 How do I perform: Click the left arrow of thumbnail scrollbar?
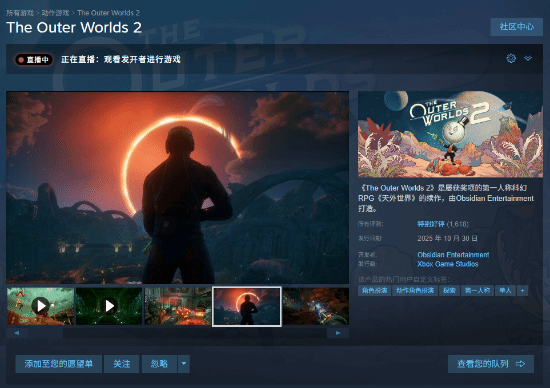tap(17, 333)
